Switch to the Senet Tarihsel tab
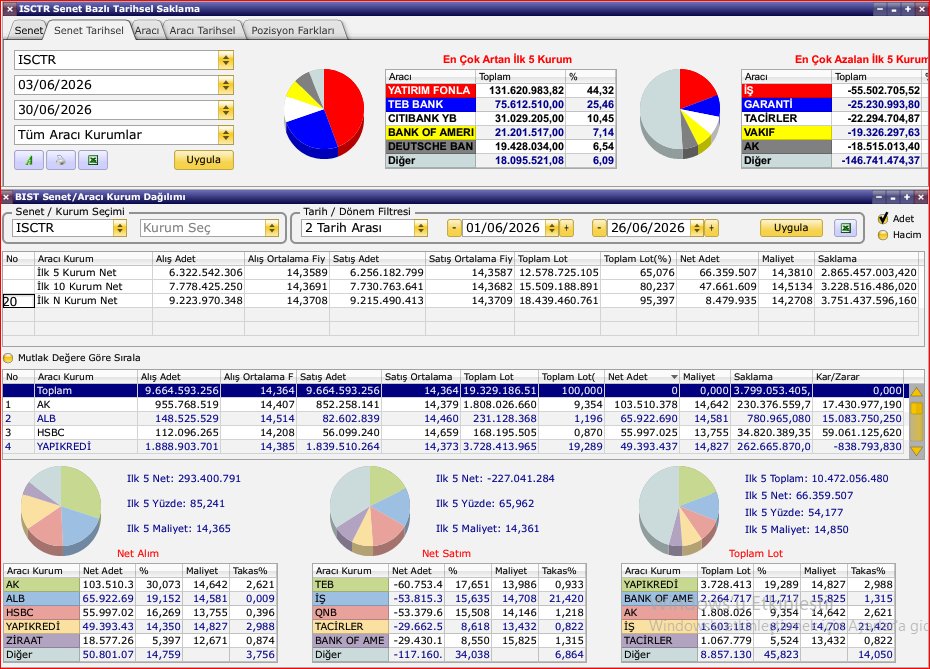Viewport: 930px width, 669px height. [x=88, y=30]
